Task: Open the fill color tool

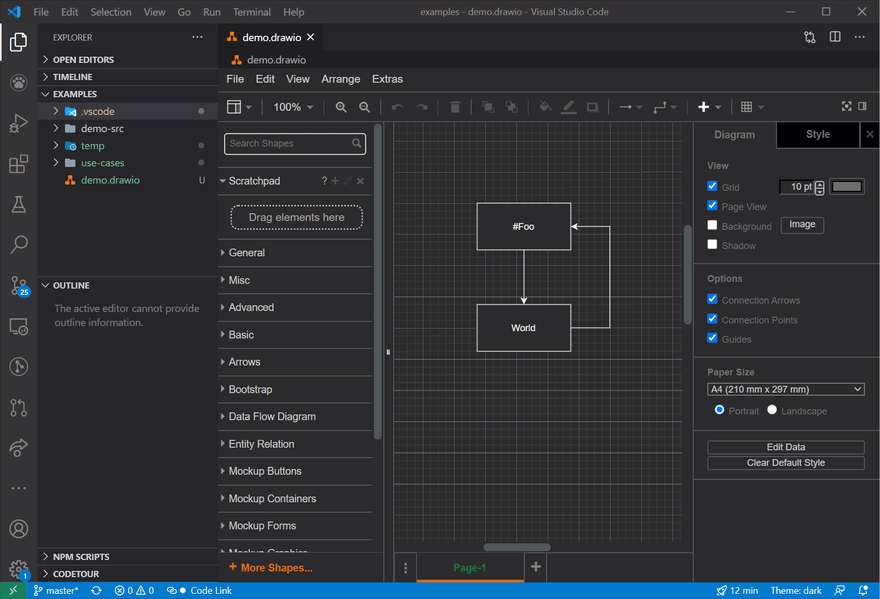Action: (x=545, y=106)
